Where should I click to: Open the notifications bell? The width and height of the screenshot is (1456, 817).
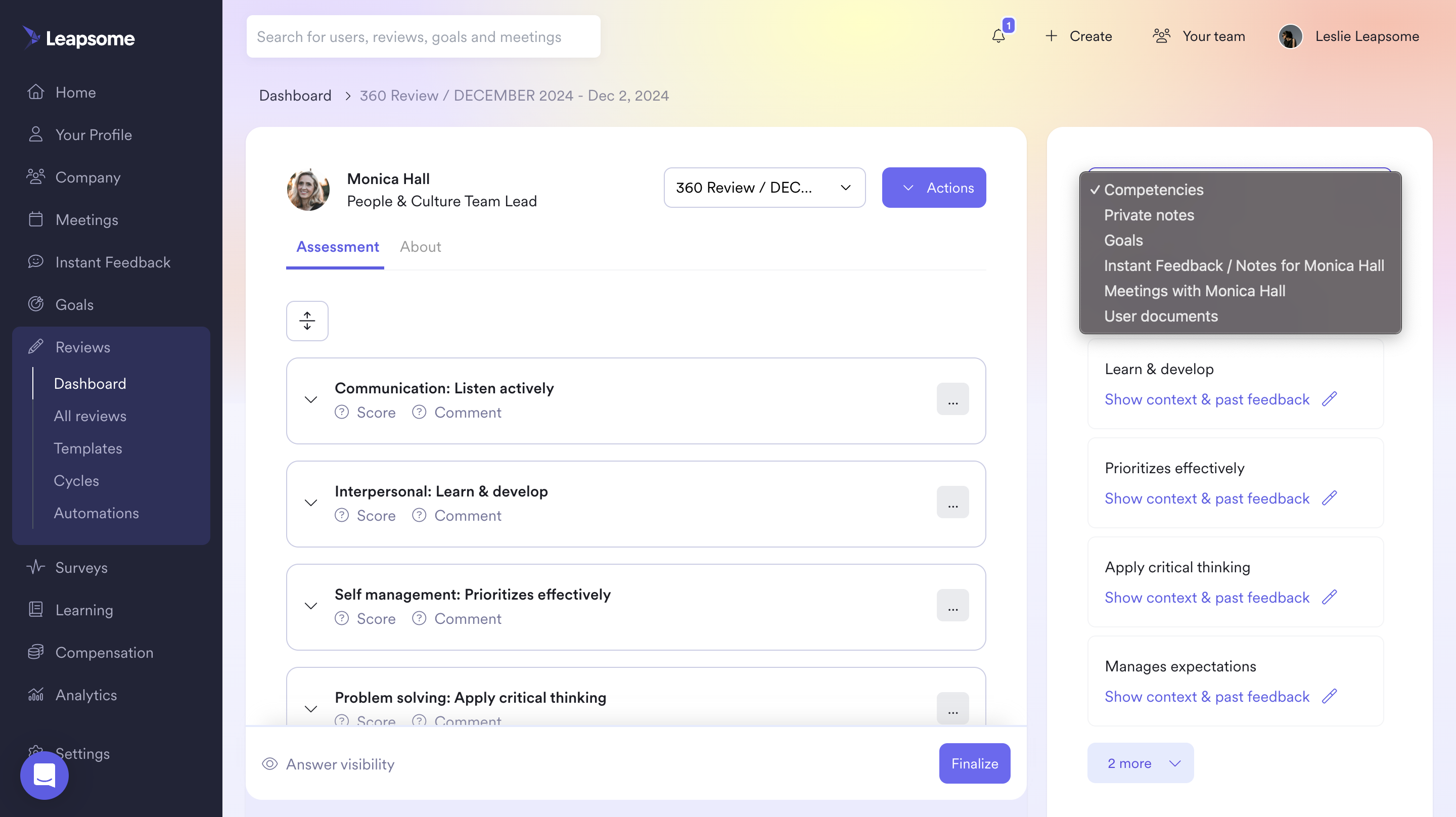coord(999,36)
